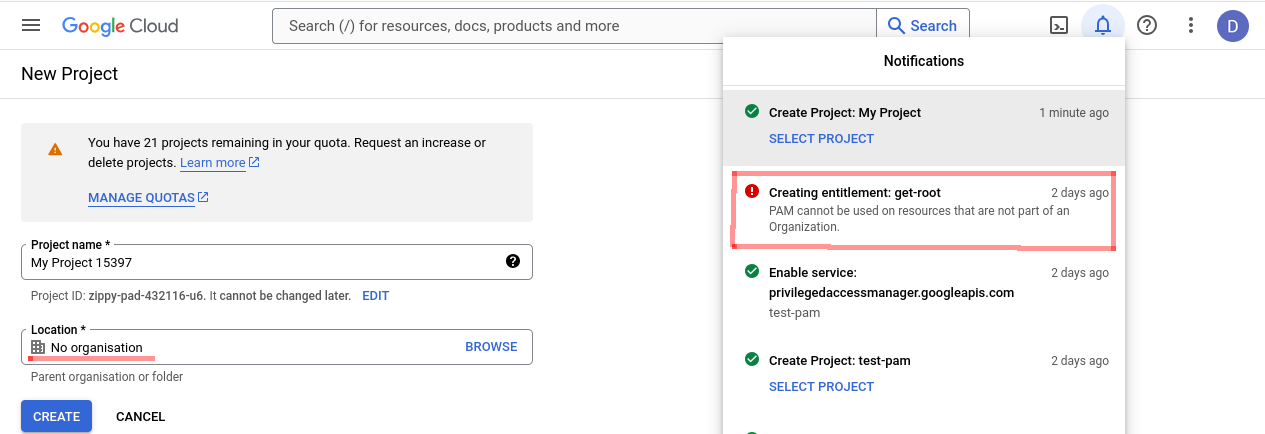Viewport: 1265px width, 434px height.
Task: Click the organisation building icon in Location
Action: (x=38, y=347)
